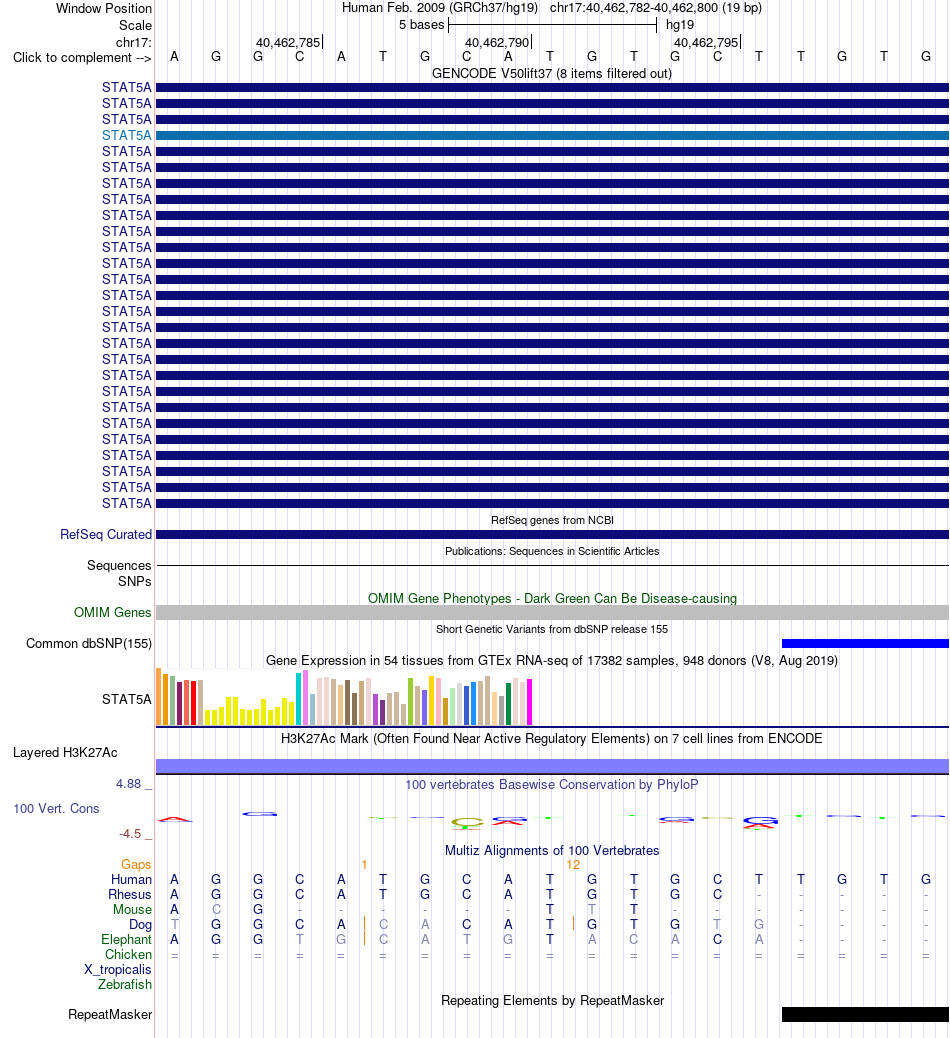Click the Scale label
Viewport: 950px width, 1038px height.
pyautogui.click(x=135, y=26)
